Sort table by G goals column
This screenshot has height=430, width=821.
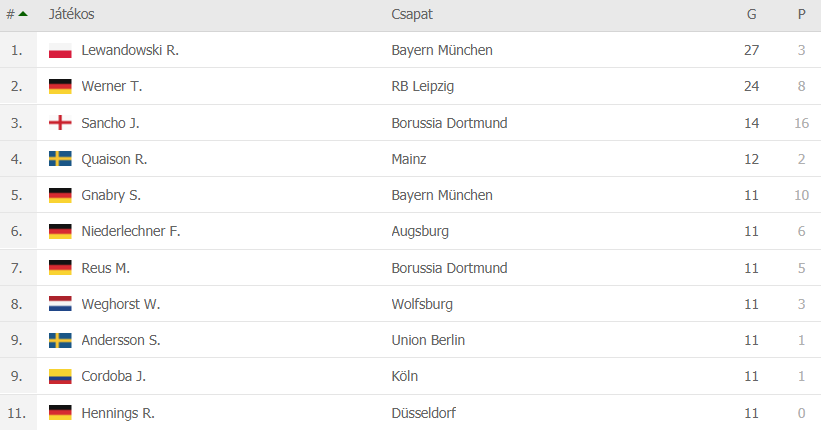[751, 14]
